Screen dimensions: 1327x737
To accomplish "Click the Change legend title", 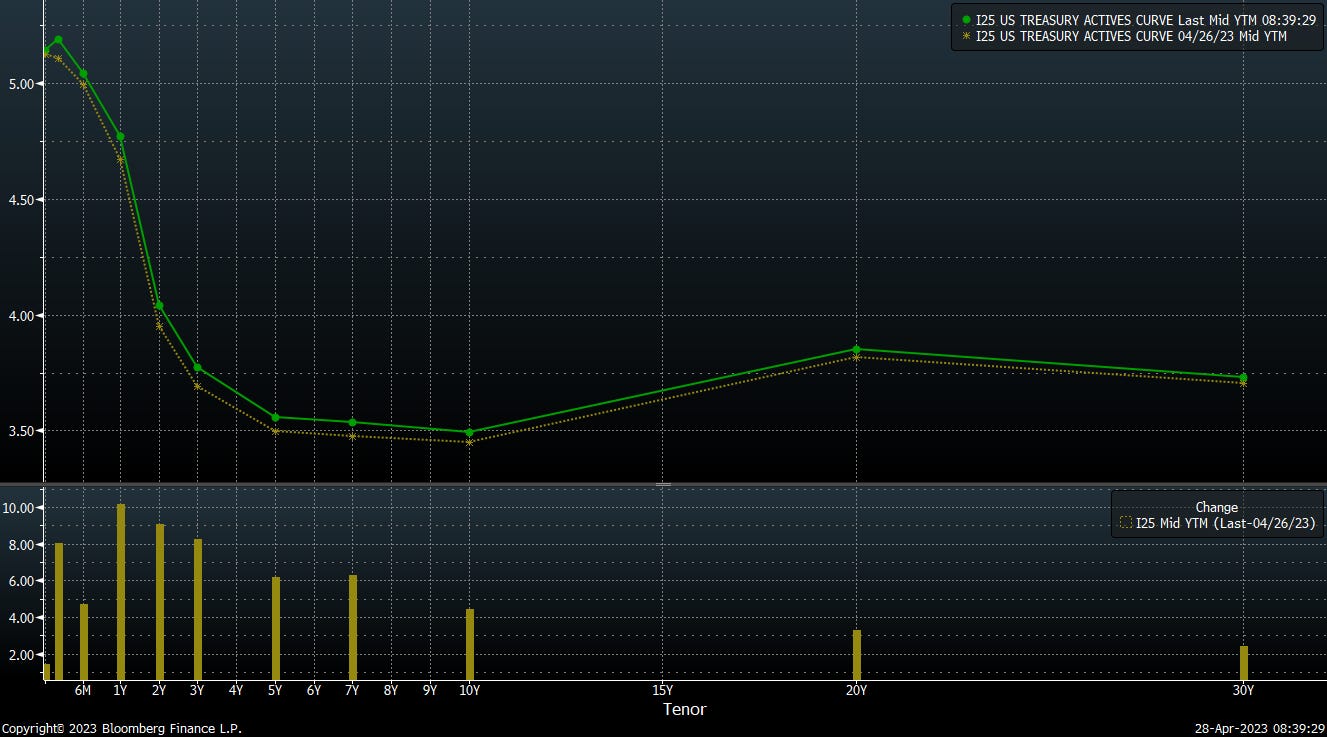I will click(1216, 507).
